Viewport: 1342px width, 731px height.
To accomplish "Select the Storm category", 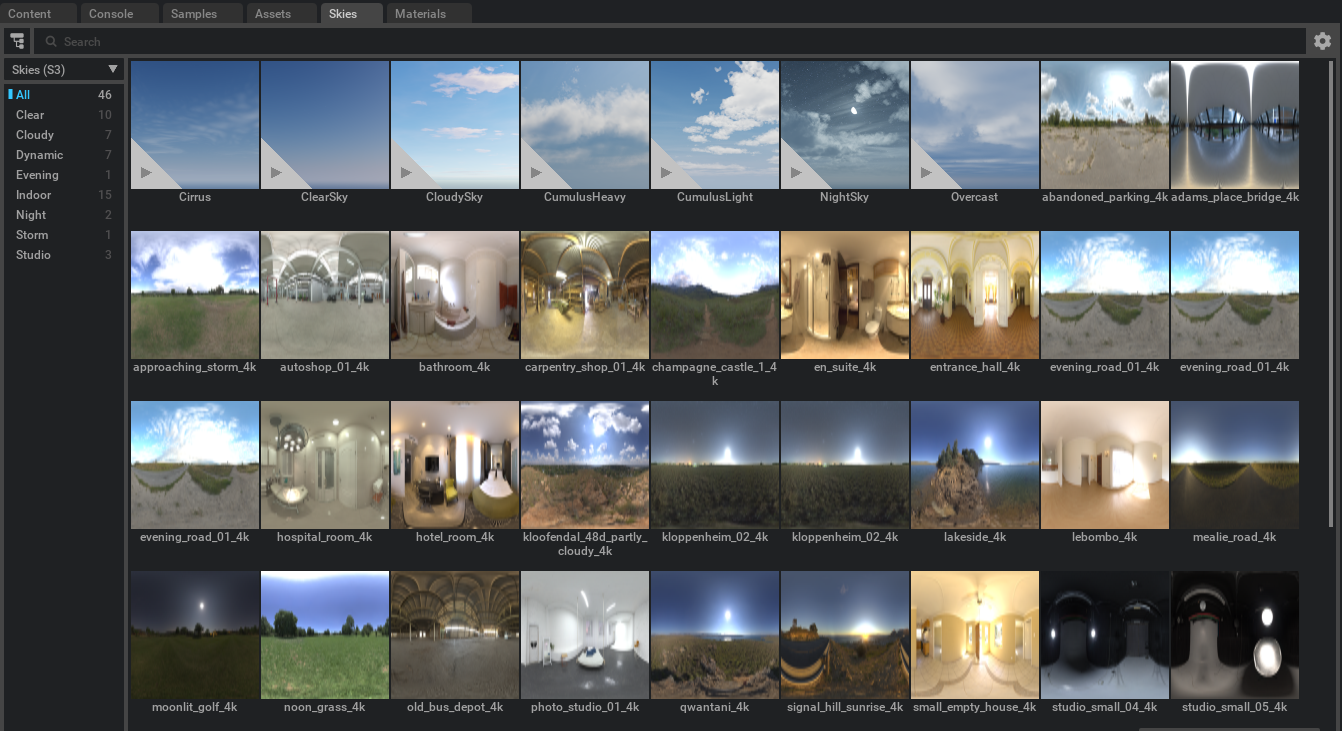I will tap(64, 235).
